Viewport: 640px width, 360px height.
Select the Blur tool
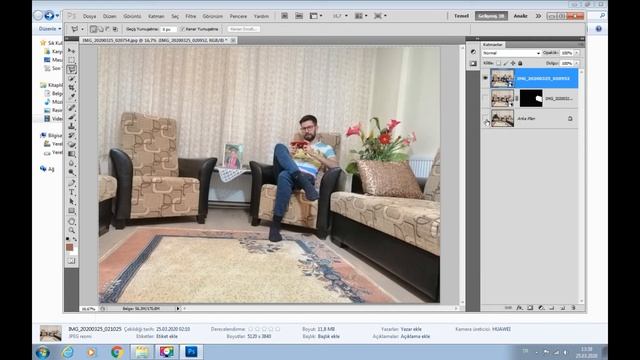pos(71,163)
